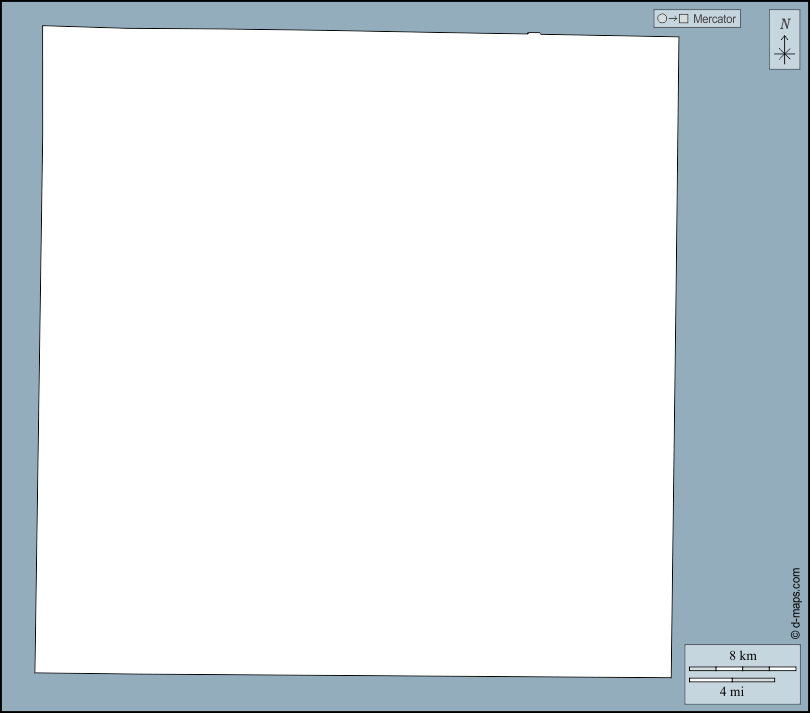Screen dimensions: 810x713
Task: Click the first segment of the kilometer bar
Action: point(702,668)
